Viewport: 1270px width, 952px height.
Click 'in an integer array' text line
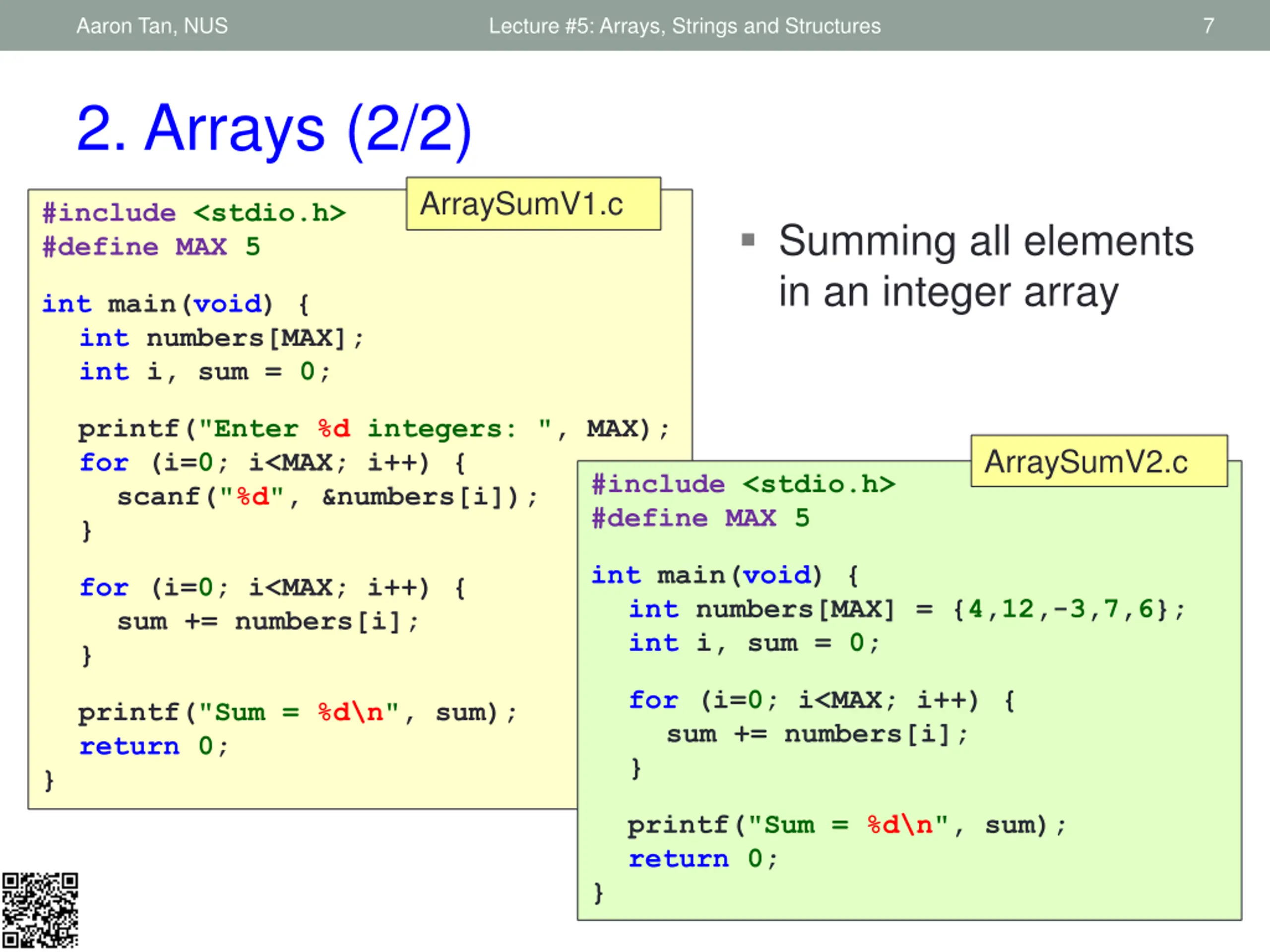pyautogui.click(x=949, y=293)
